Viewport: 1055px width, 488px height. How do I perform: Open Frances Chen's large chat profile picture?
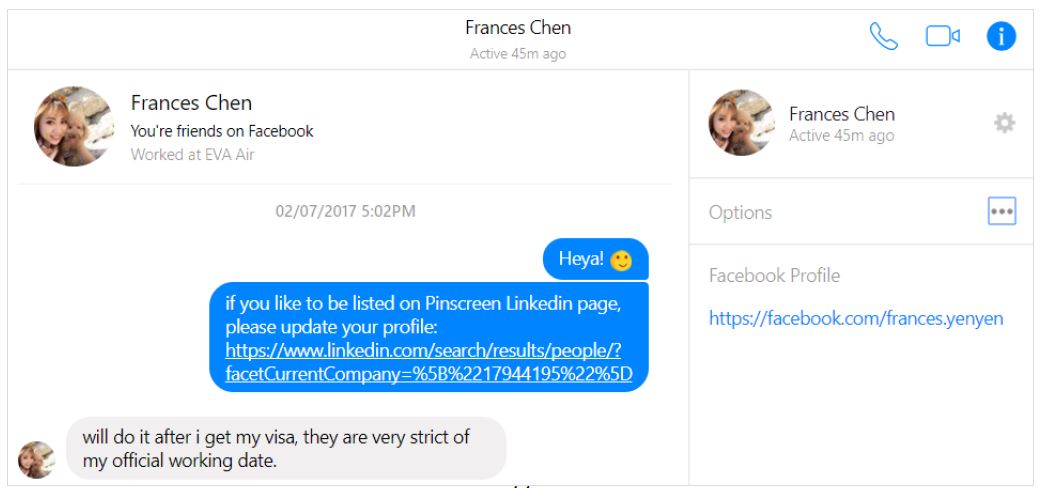click(x=74, y=126)
